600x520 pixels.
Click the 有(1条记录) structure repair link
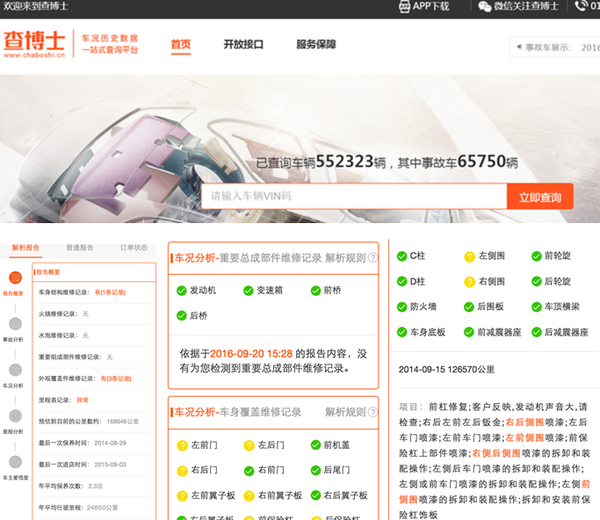tap(110, 292)
